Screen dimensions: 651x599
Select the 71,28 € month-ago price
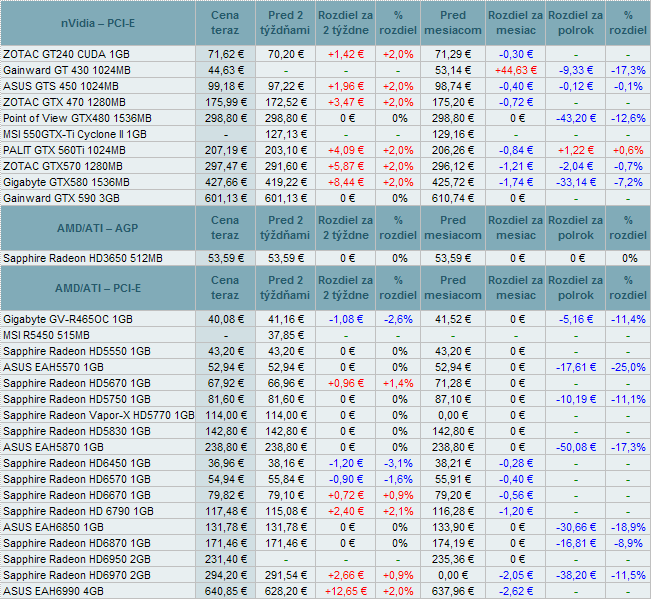click(x=453, y=383)
